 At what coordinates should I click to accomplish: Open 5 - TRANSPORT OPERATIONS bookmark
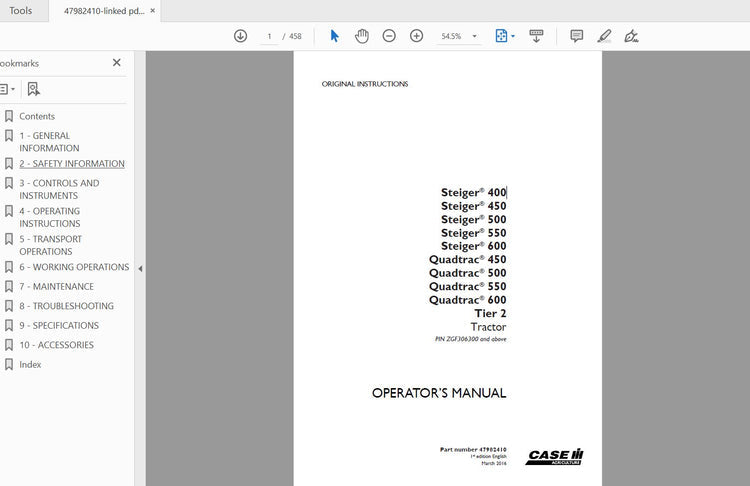pyautogui.click(x=50, y=245)
